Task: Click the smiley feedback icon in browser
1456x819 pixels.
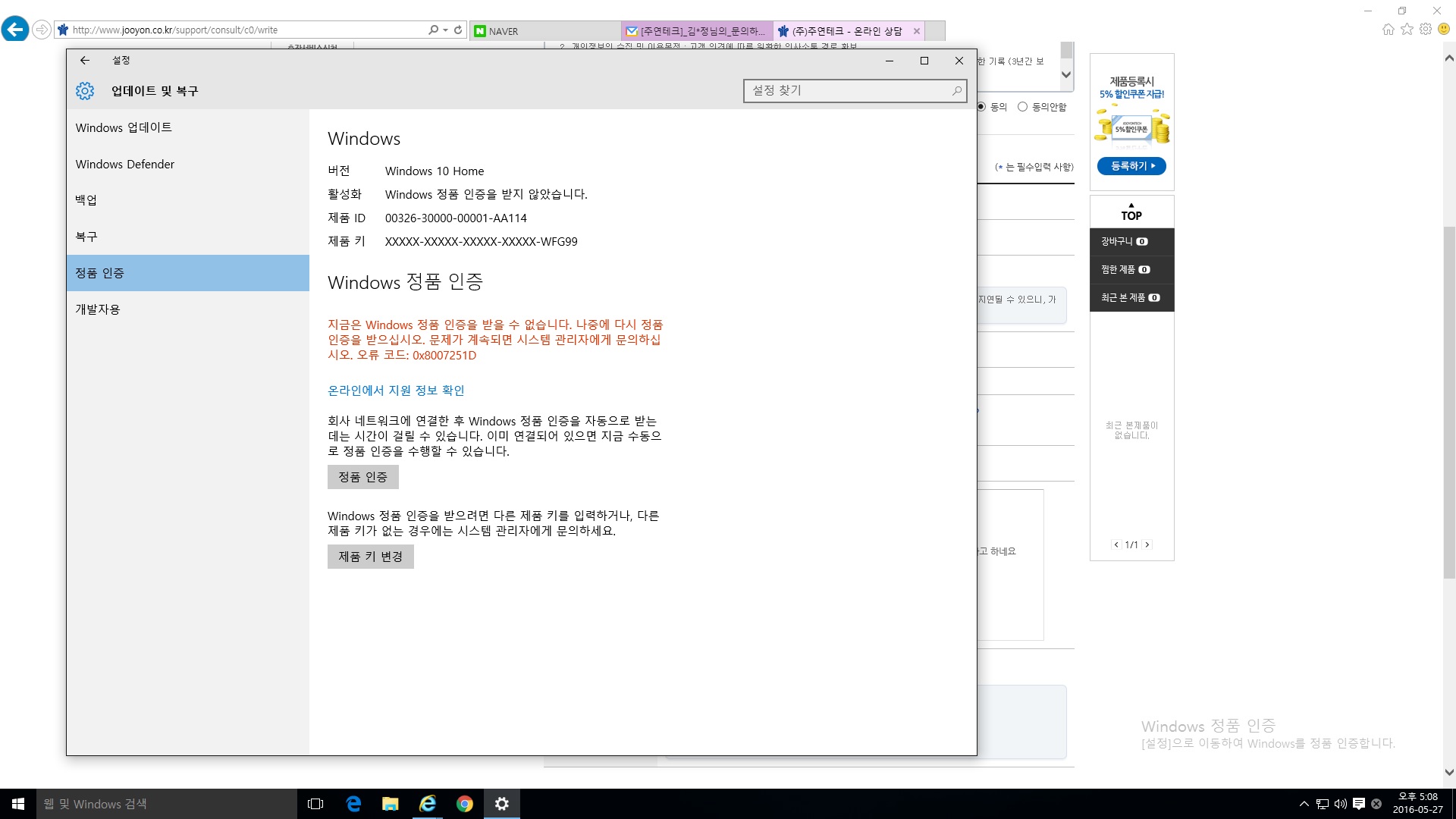Action: [1444, 29]
